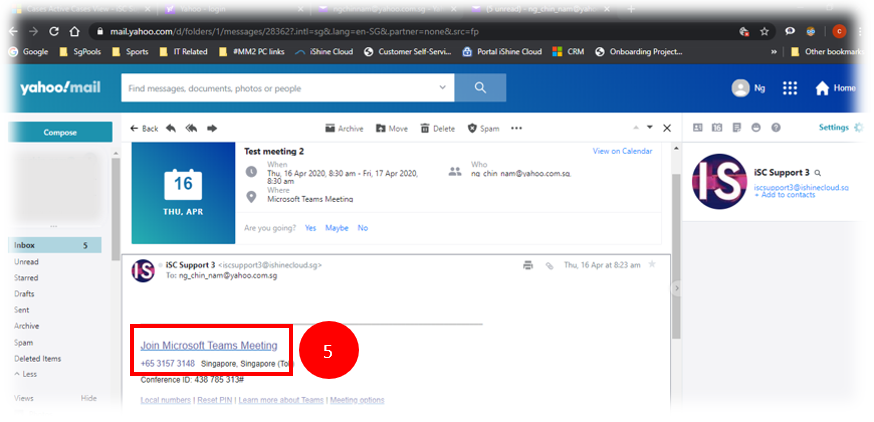Open the Inbox folder
Image resolution: width=874 pixels, height=422 pixels.
pyautogui.click(x=55, y=245)
